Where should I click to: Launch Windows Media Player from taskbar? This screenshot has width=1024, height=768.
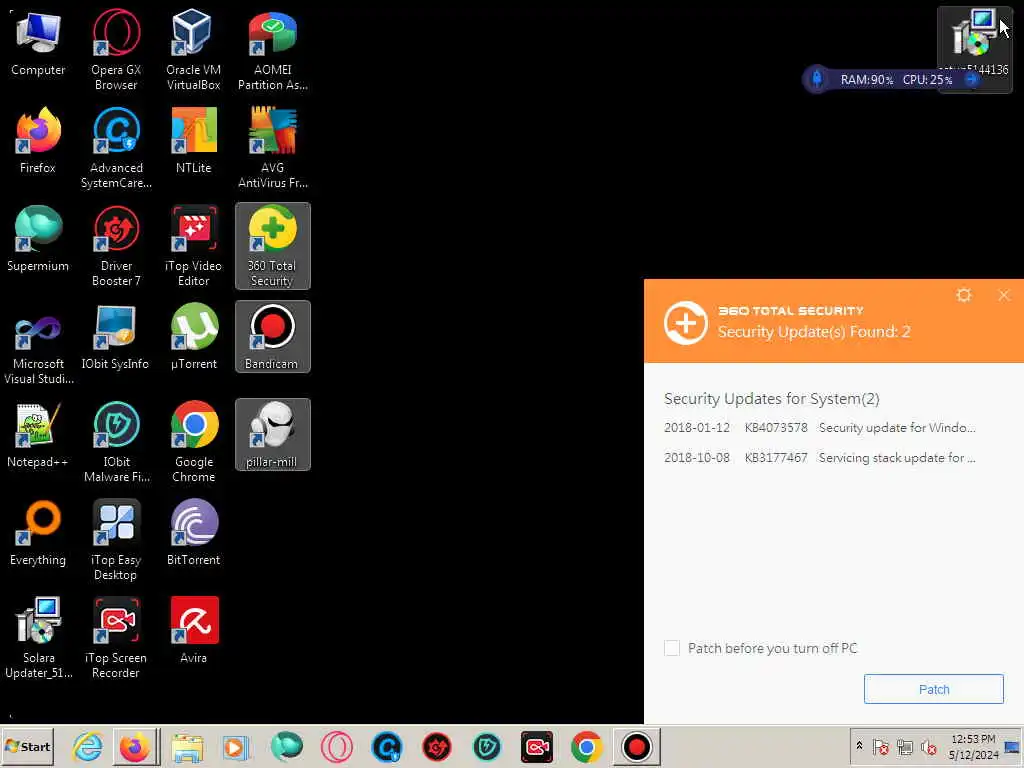(x=236, y=746)
